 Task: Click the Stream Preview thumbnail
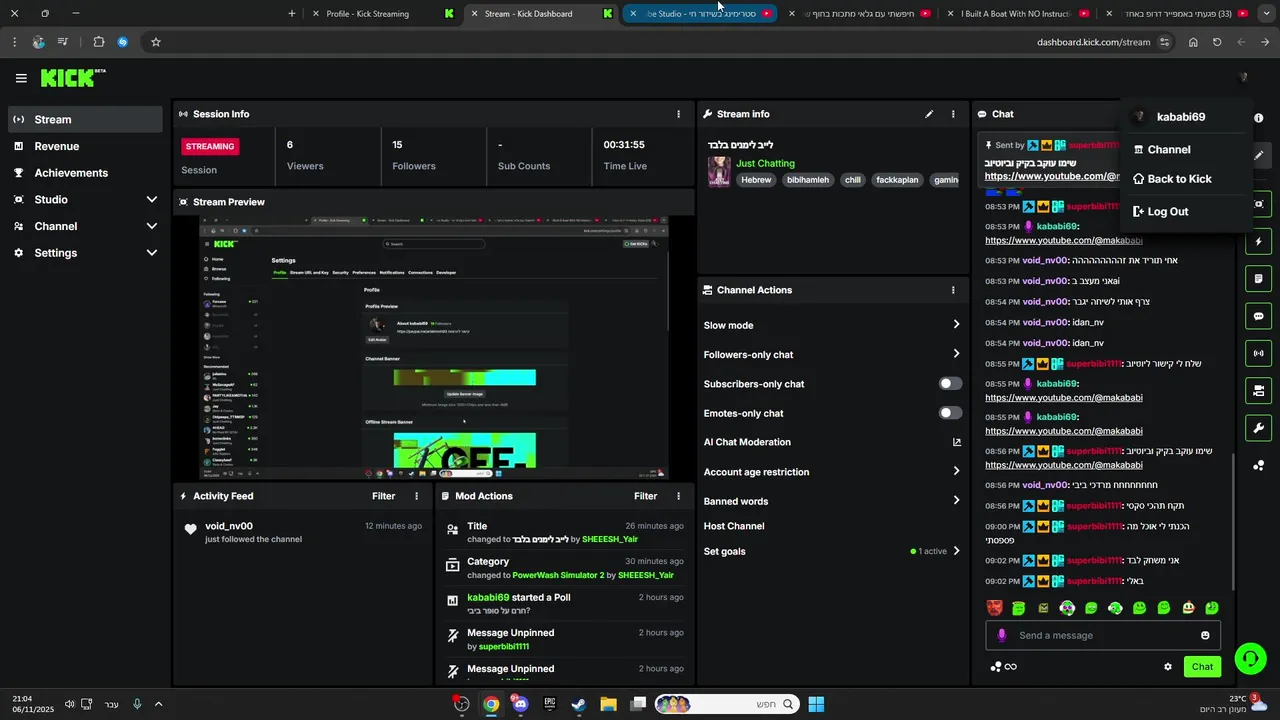(434, 348)
